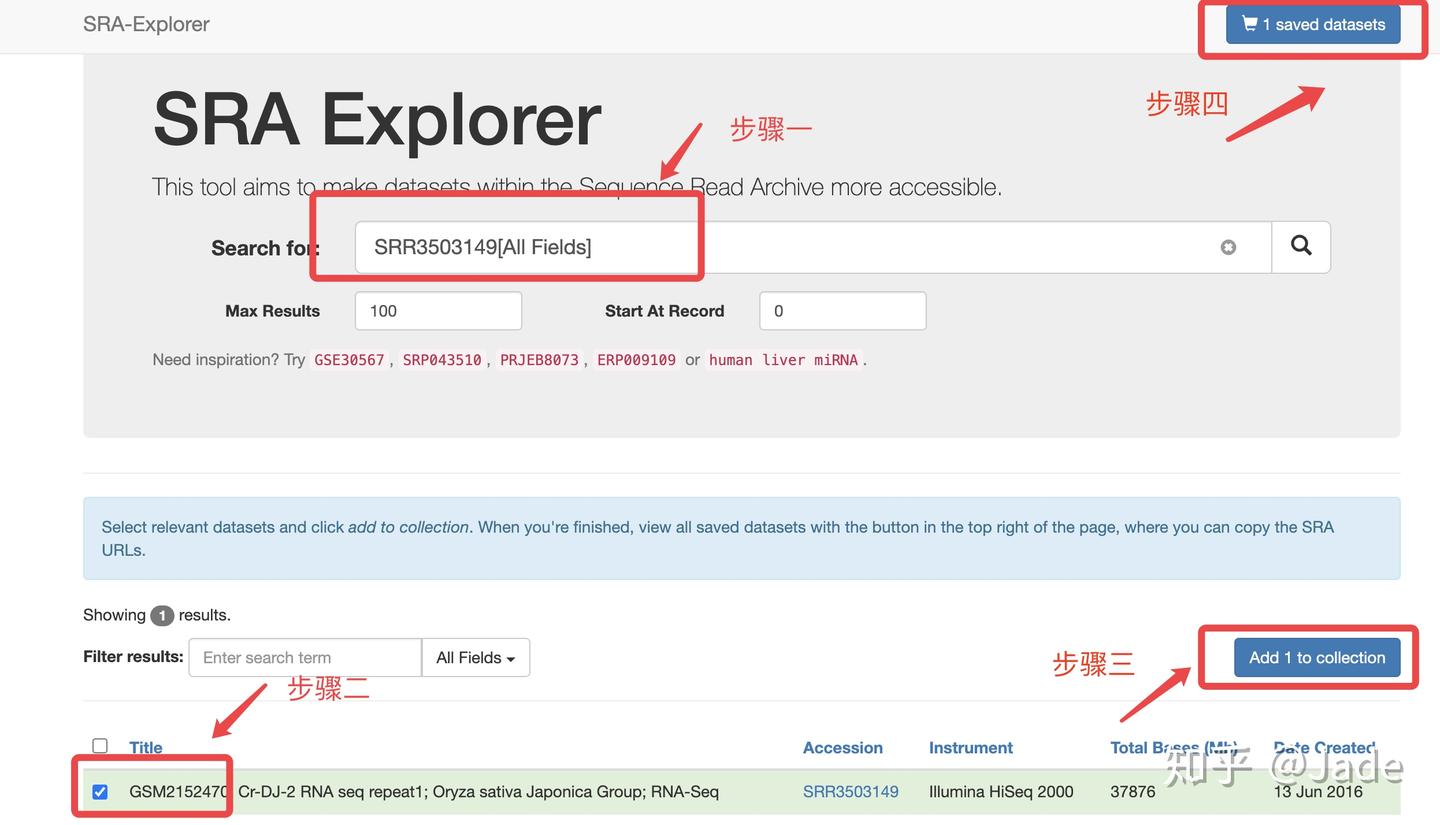Click the Add 1 to collection button
Image resolution: width=1440 pixels, height=825 pixels.
click(x=1316, y=657)
